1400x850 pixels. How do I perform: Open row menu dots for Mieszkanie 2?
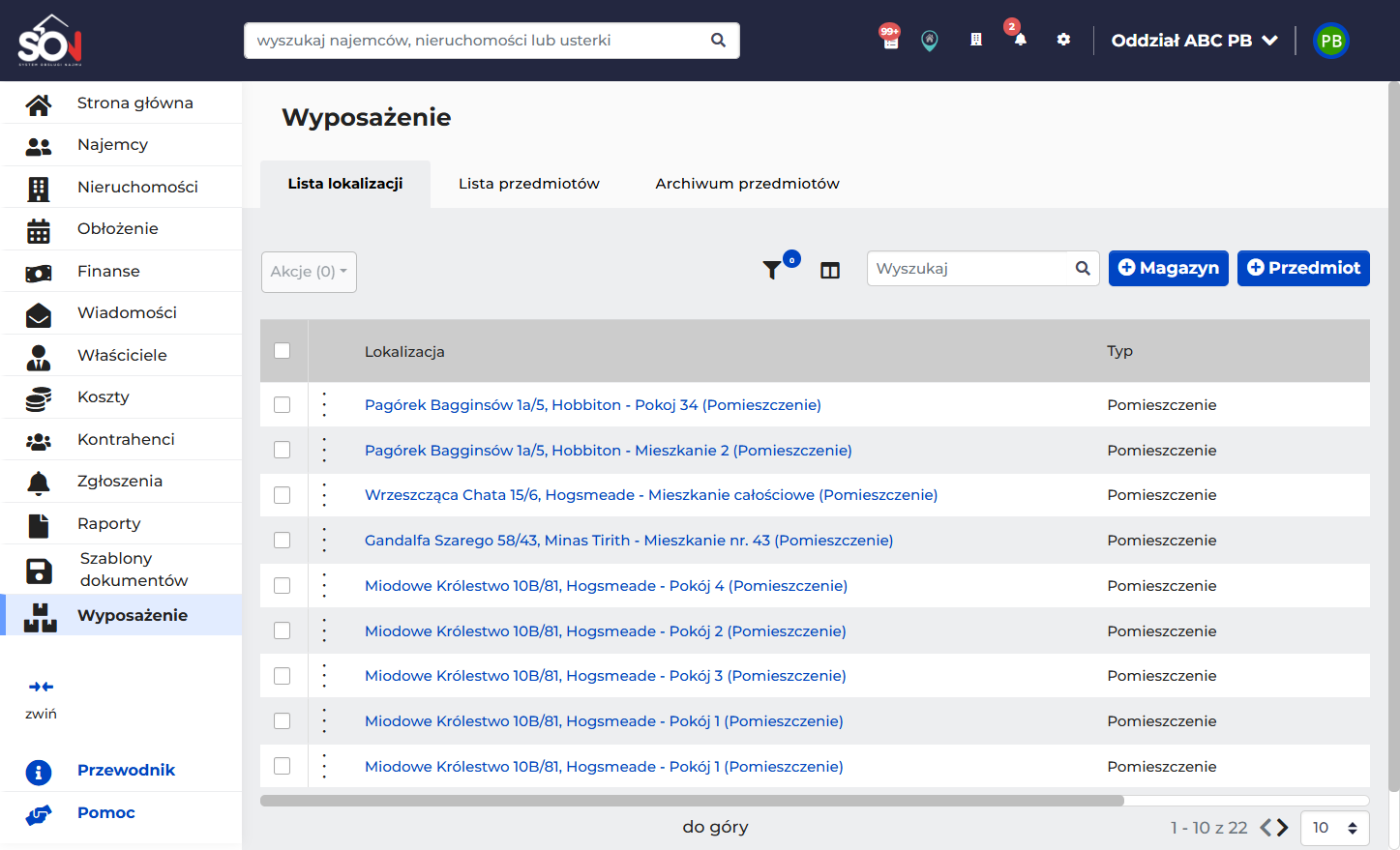coord(324,450)
